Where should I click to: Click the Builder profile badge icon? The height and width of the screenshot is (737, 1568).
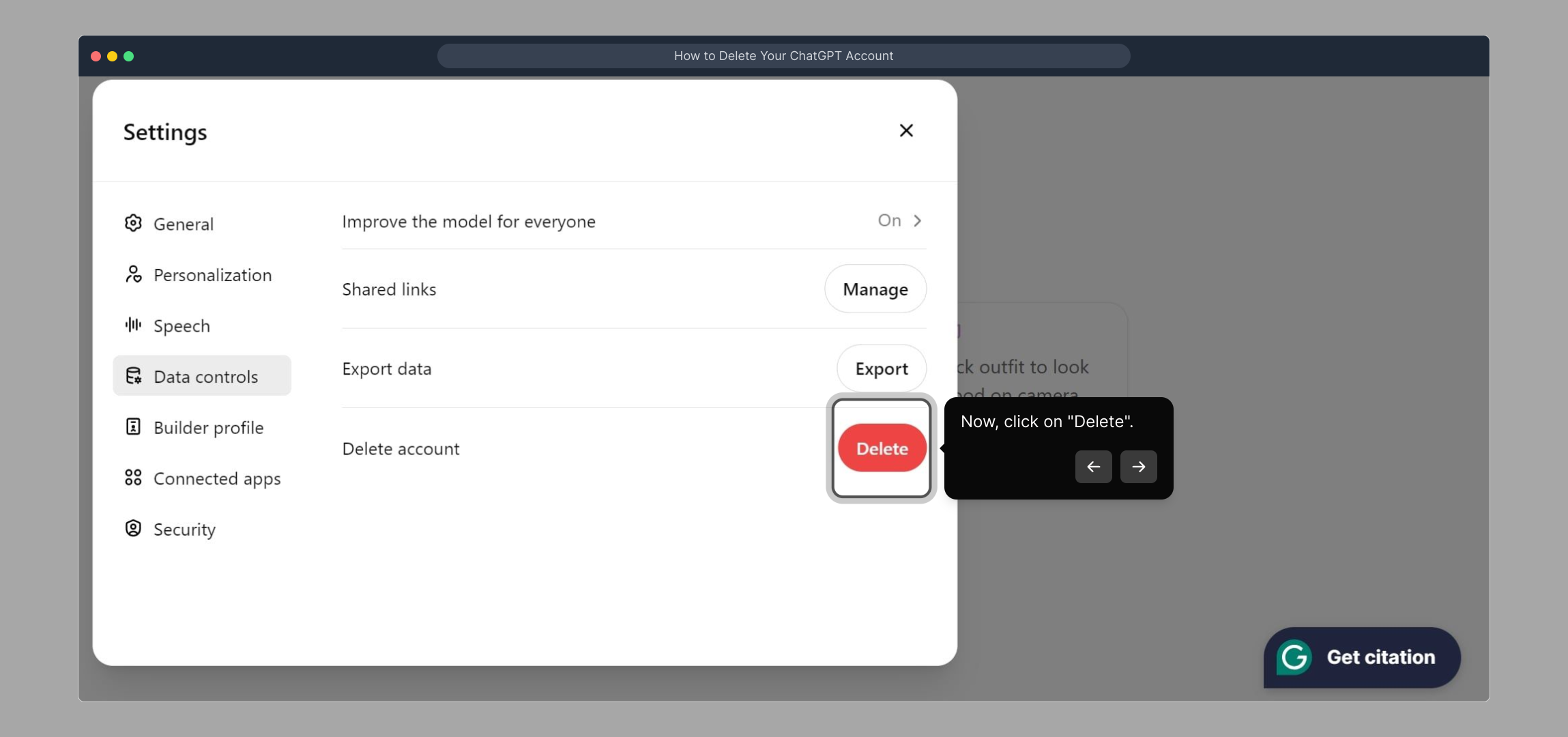point(133,427)
